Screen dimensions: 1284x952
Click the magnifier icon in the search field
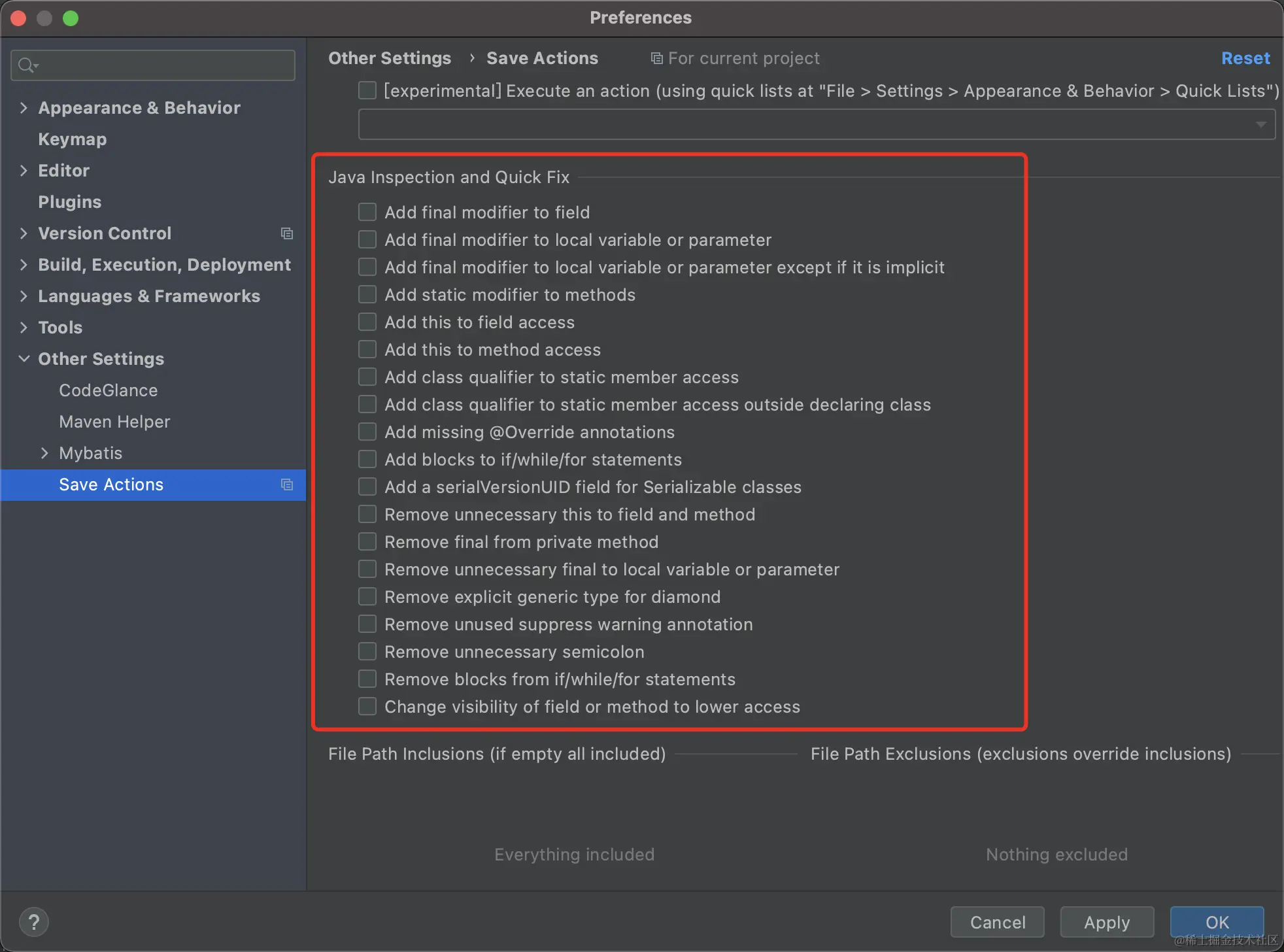[27, 65]
